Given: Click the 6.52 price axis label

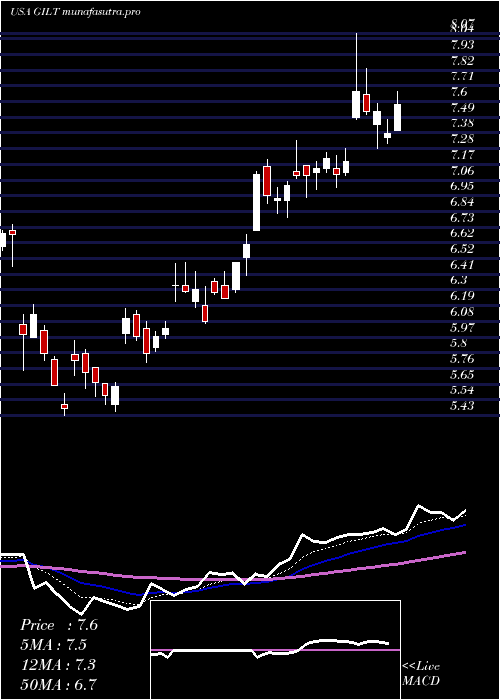Looking at the screenshot, I should click(462, 249).
